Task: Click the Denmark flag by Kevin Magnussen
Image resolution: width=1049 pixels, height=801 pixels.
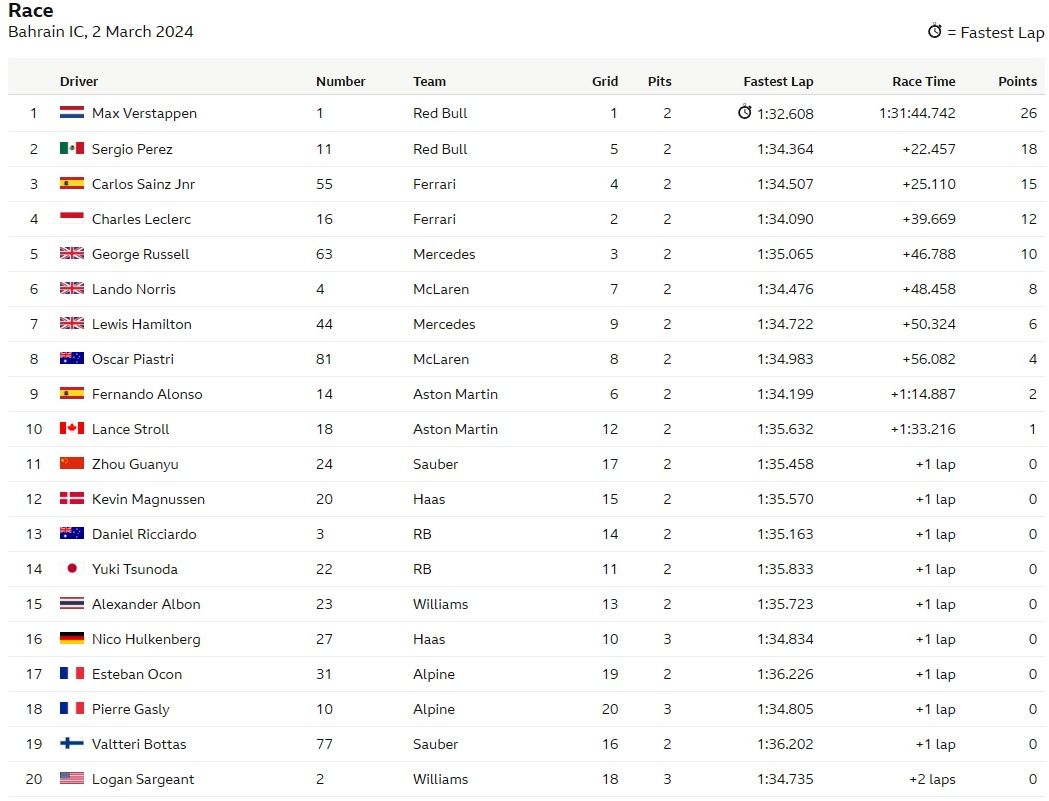Action: tap(72, 498)
